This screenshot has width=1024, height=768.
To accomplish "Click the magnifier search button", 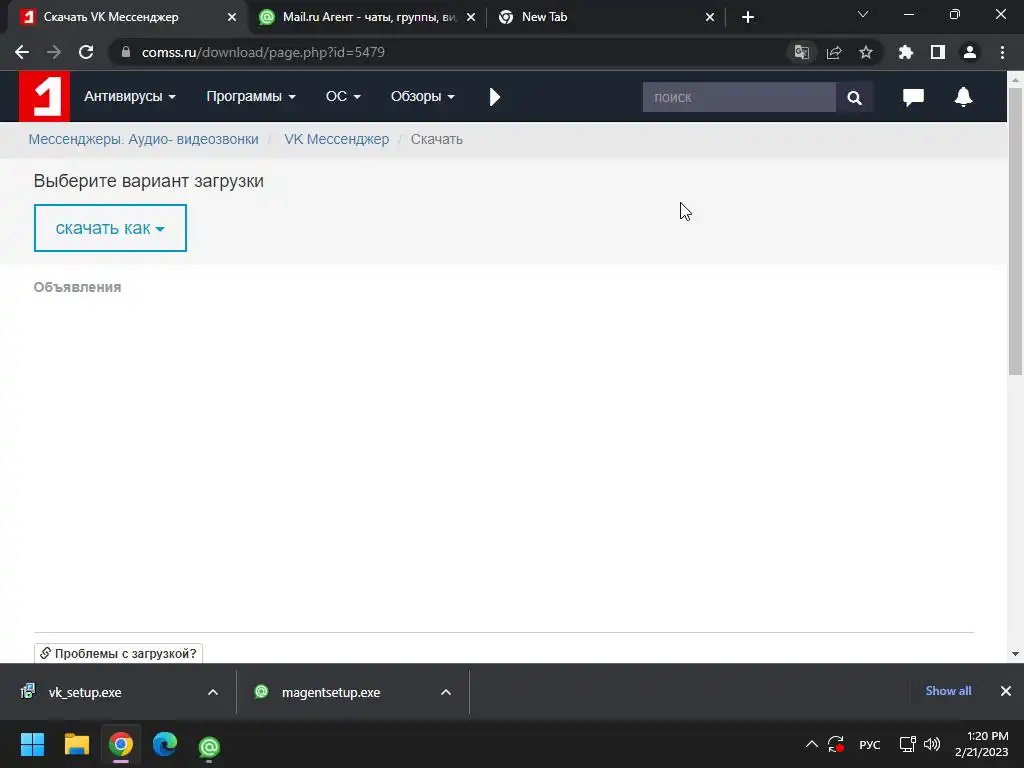I will [x=854, y=97].
